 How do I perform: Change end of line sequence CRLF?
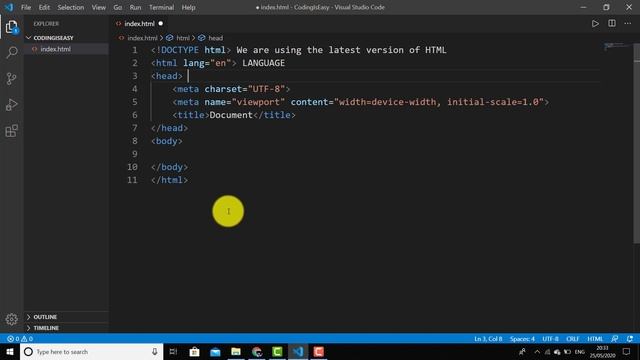573,339
